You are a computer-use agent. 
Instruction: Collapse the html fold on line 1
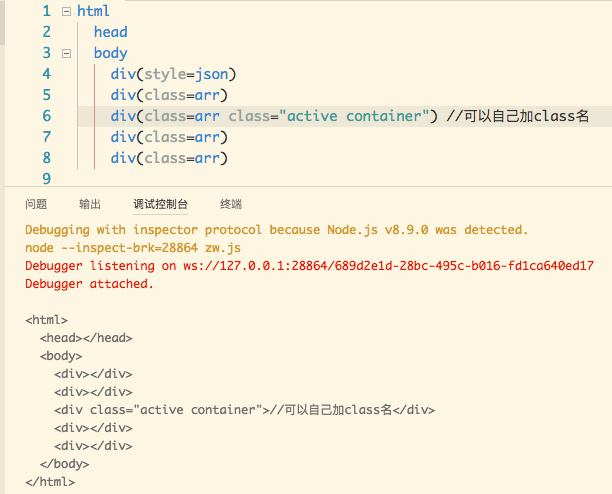click(66, 11)
